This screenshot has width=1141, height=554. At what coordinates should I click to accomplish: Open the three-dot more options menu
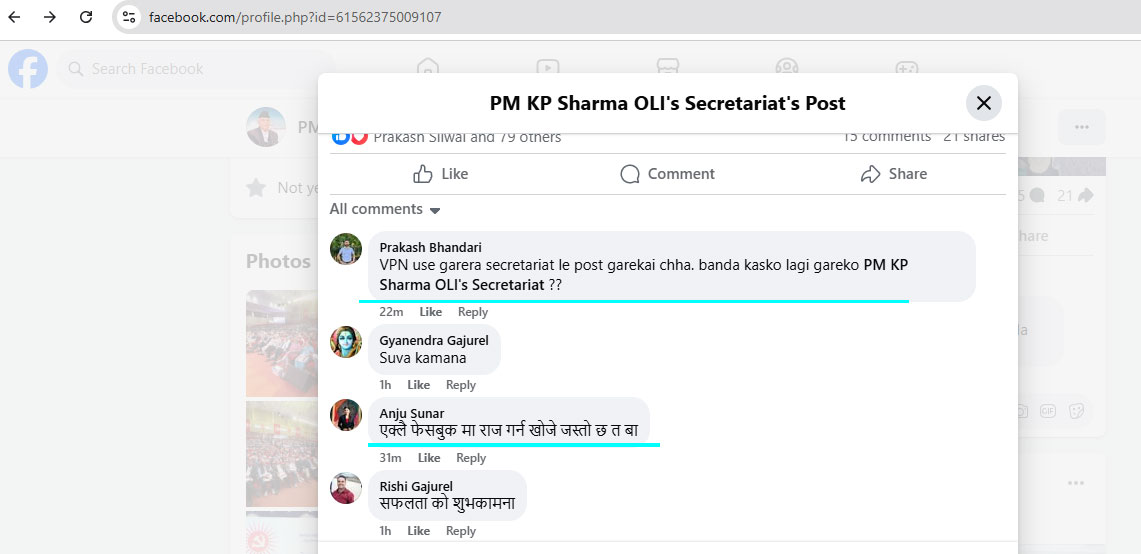click(1081, 127)
